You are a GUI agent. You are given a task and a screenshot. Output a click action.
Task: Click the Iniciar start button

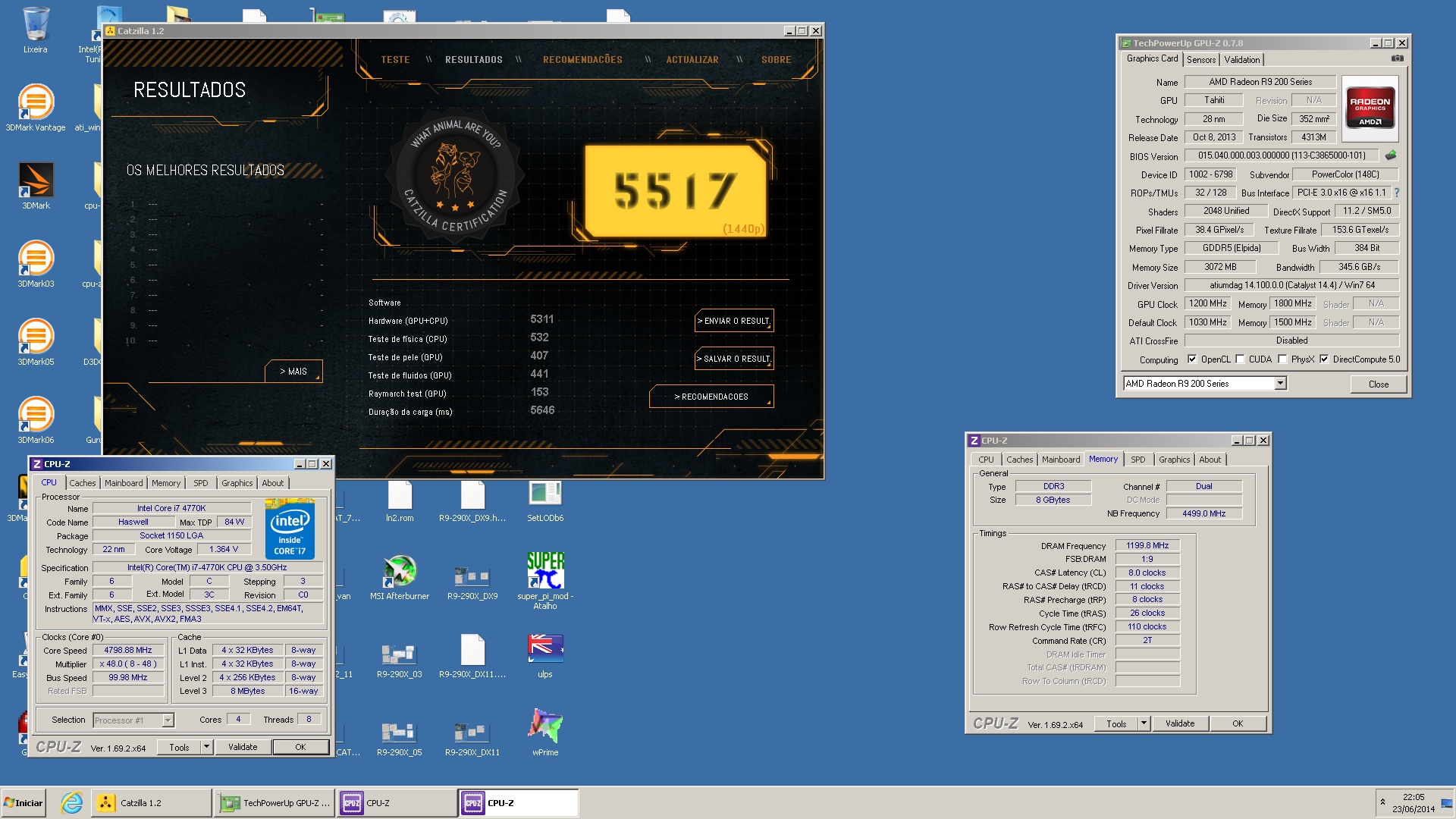click(24, 803)
